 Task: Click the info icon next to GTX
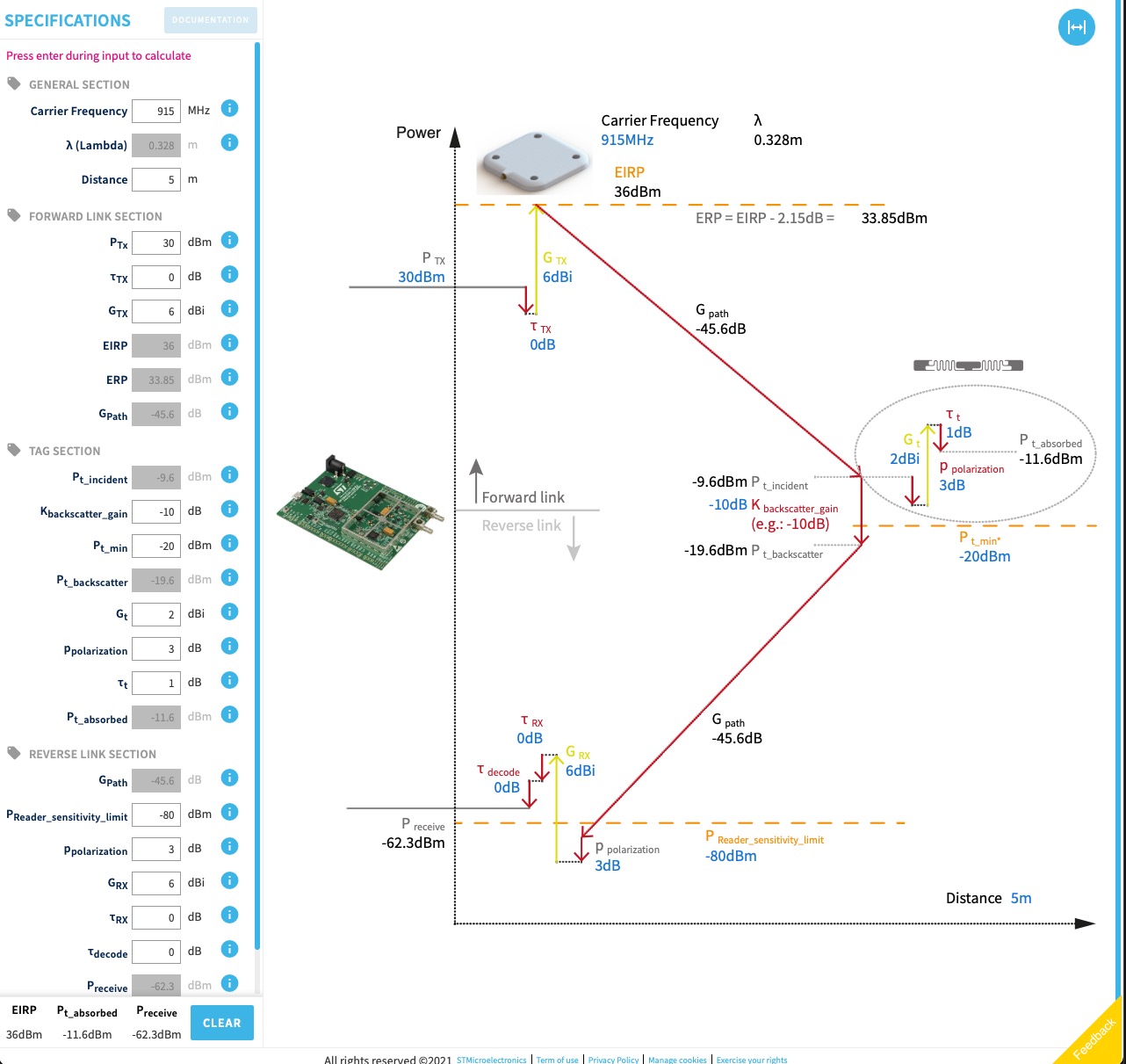(x=229, y=308)
